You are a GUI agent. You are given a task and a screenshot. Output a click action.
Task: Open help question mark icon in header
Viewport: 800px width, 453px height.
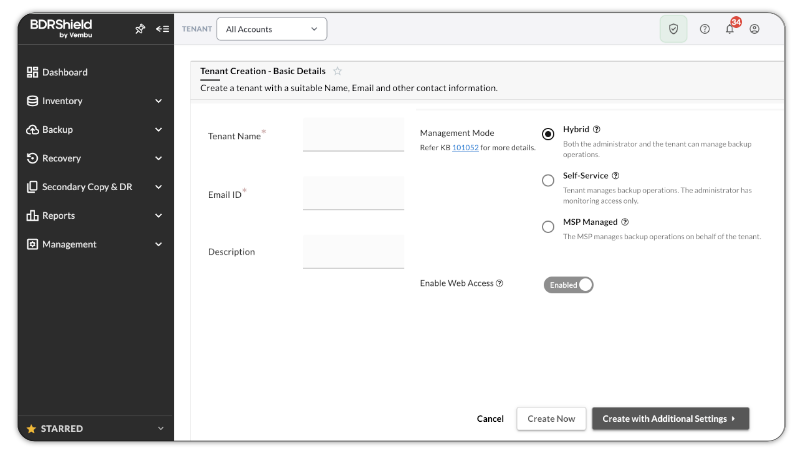coord(705,29)
